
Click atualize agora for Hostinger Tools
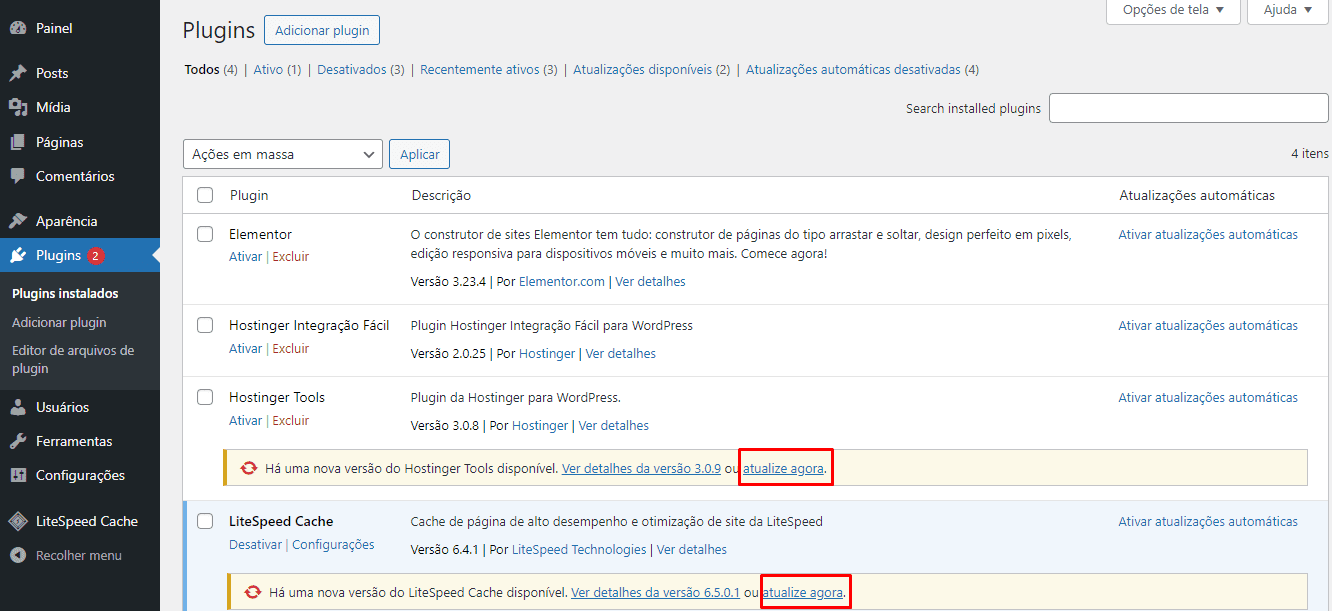pos(783,468)
